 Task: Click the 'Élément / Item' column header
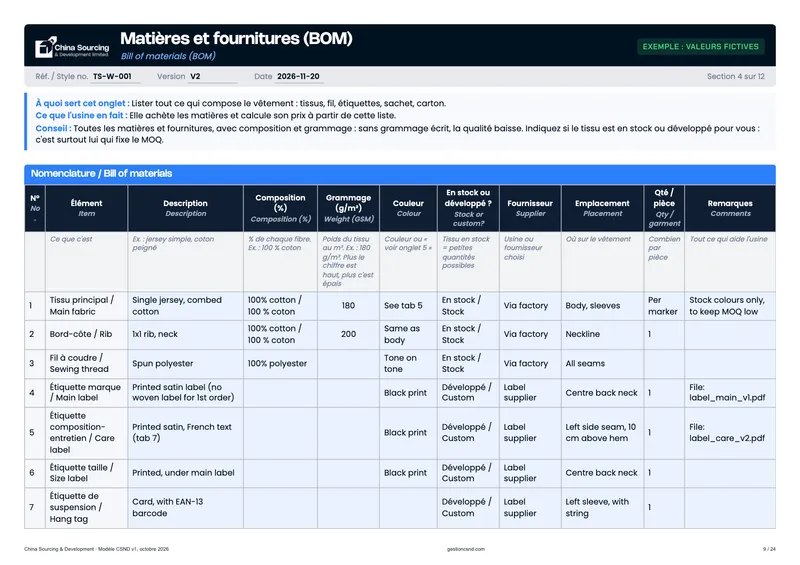point(86,208)
